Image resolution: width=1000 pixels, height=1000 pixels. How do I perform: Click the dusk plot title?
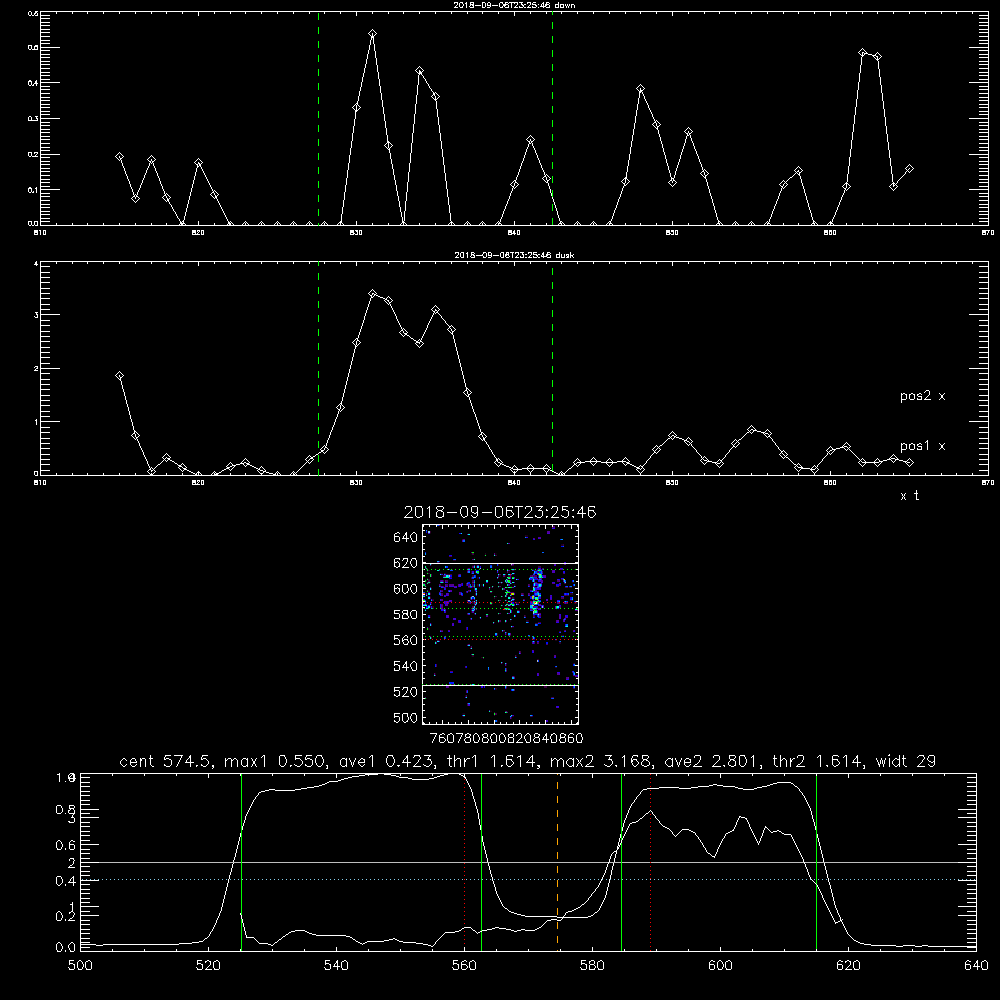[514, 255]
